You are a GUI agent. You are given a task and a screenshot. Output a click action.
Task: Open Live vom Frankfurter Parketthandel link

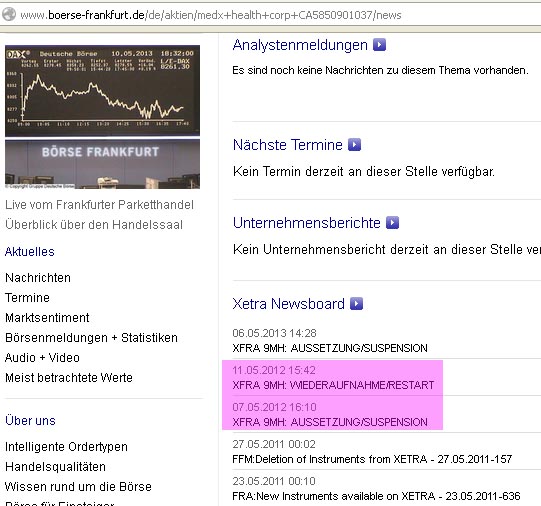point(99,205)
